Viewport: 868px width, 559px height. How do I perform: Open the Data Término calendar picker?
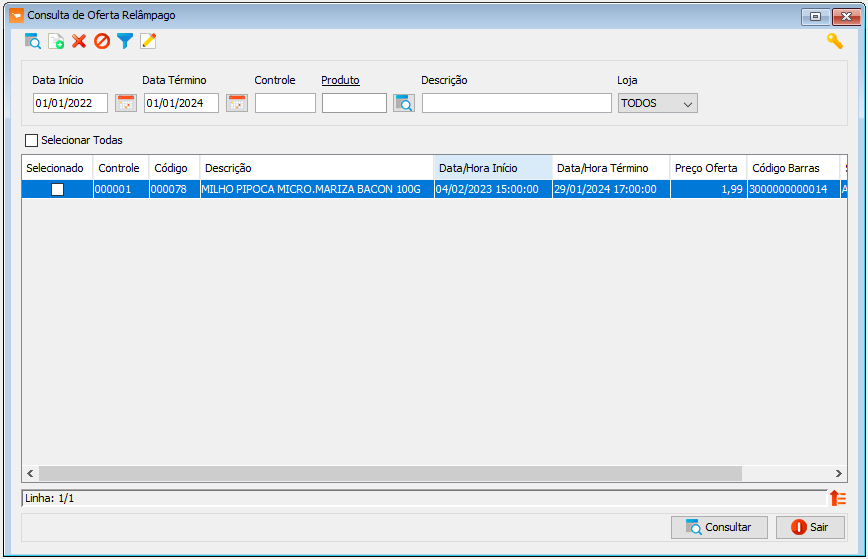click(x=237, y=103)
